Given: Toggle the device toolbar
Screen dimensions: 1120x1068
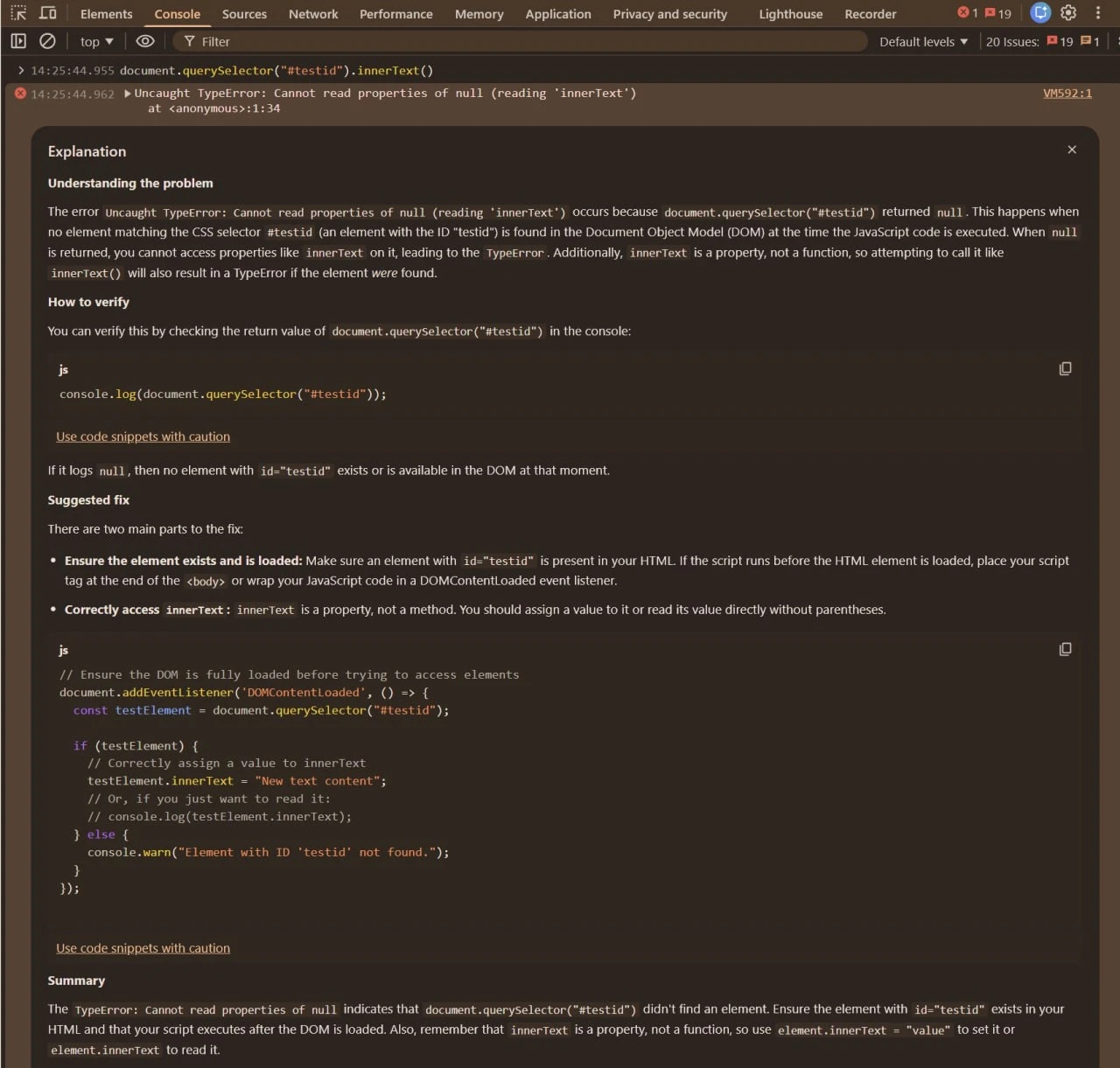Looking at the screenshot, I should [47, 13].
